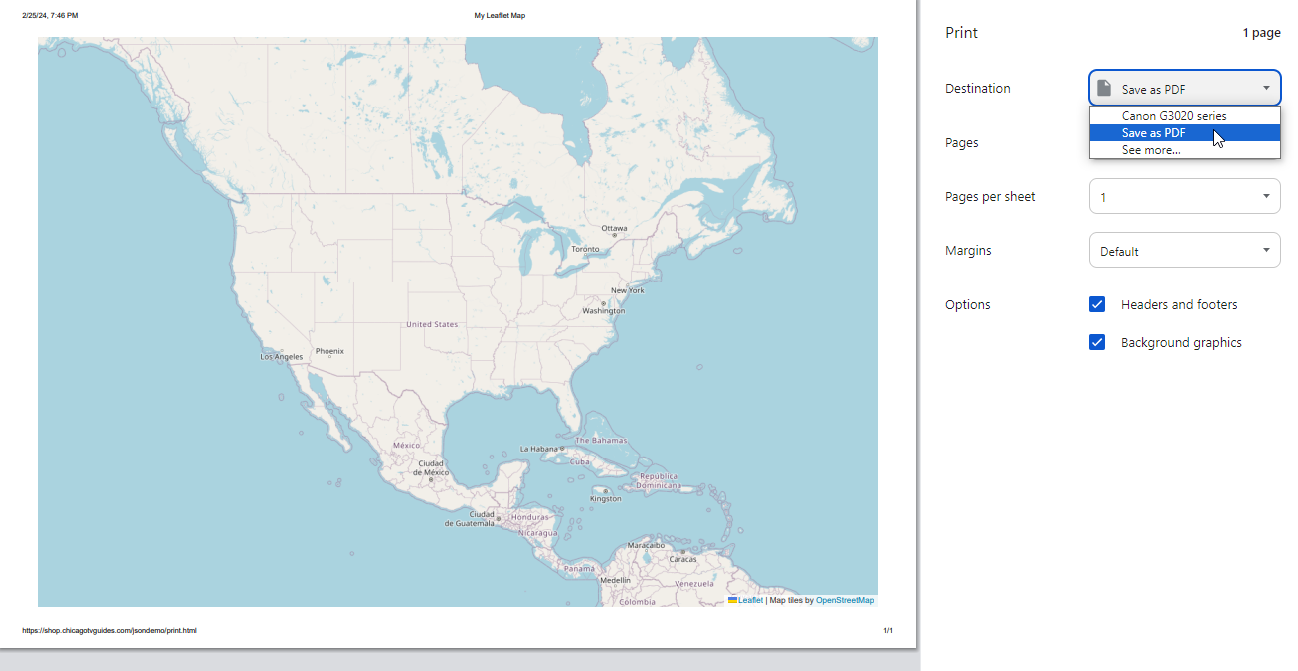Disable Background graphics printing
The image size is (1298, 671).
[x=1097, y=342]
